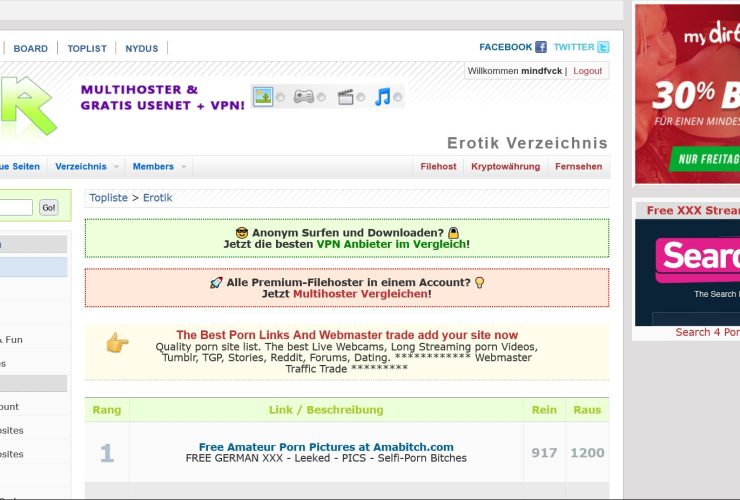Click the picture category icon
Viewport: 740px width, 500px height.
tap(263, 97)
